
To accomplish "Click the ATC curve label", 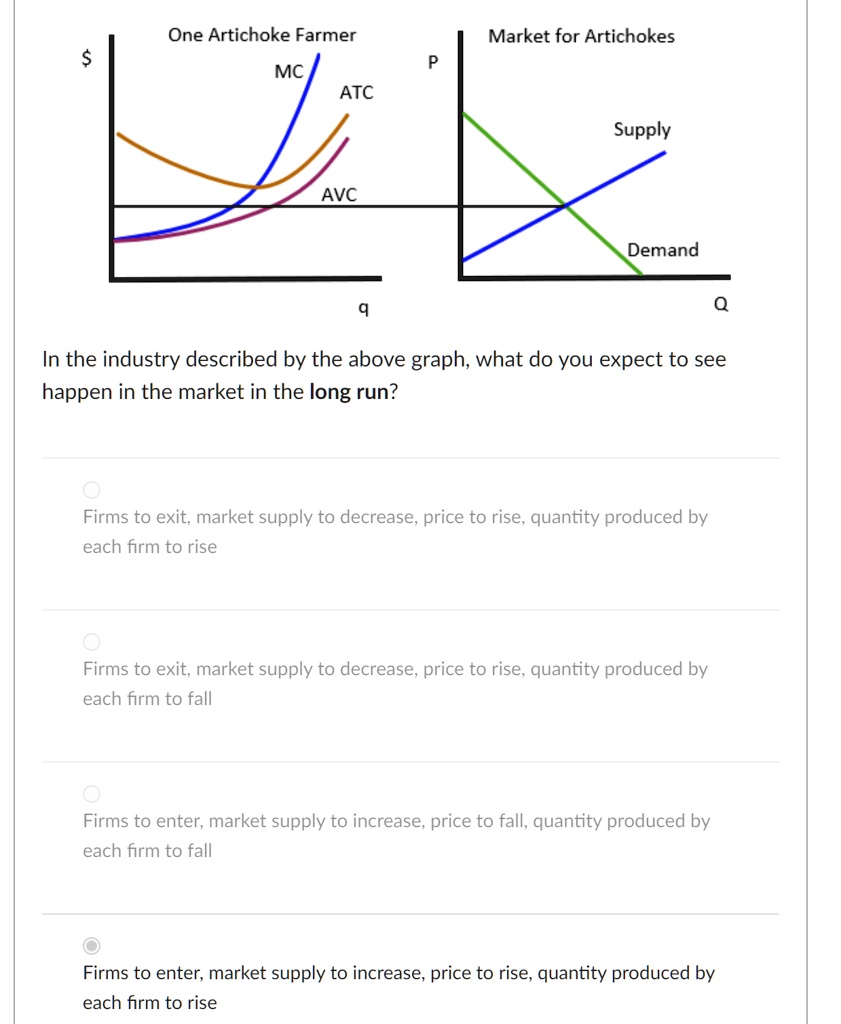I will coord(357,93).
